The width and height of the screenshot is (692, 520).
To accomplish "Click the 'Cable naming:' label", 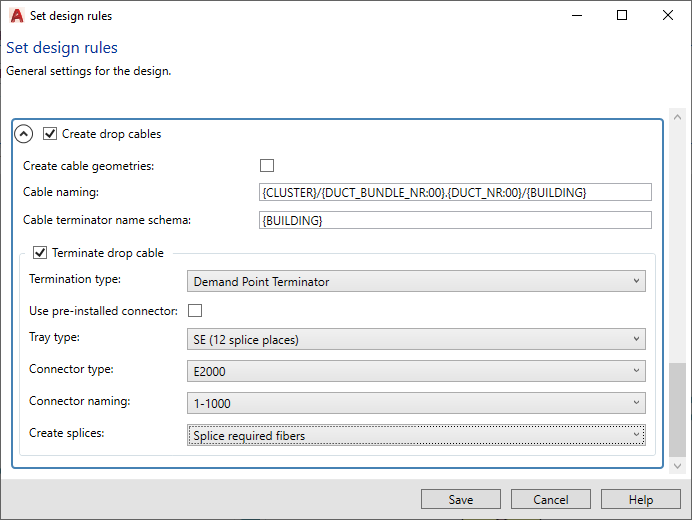I will click(61, 192).
